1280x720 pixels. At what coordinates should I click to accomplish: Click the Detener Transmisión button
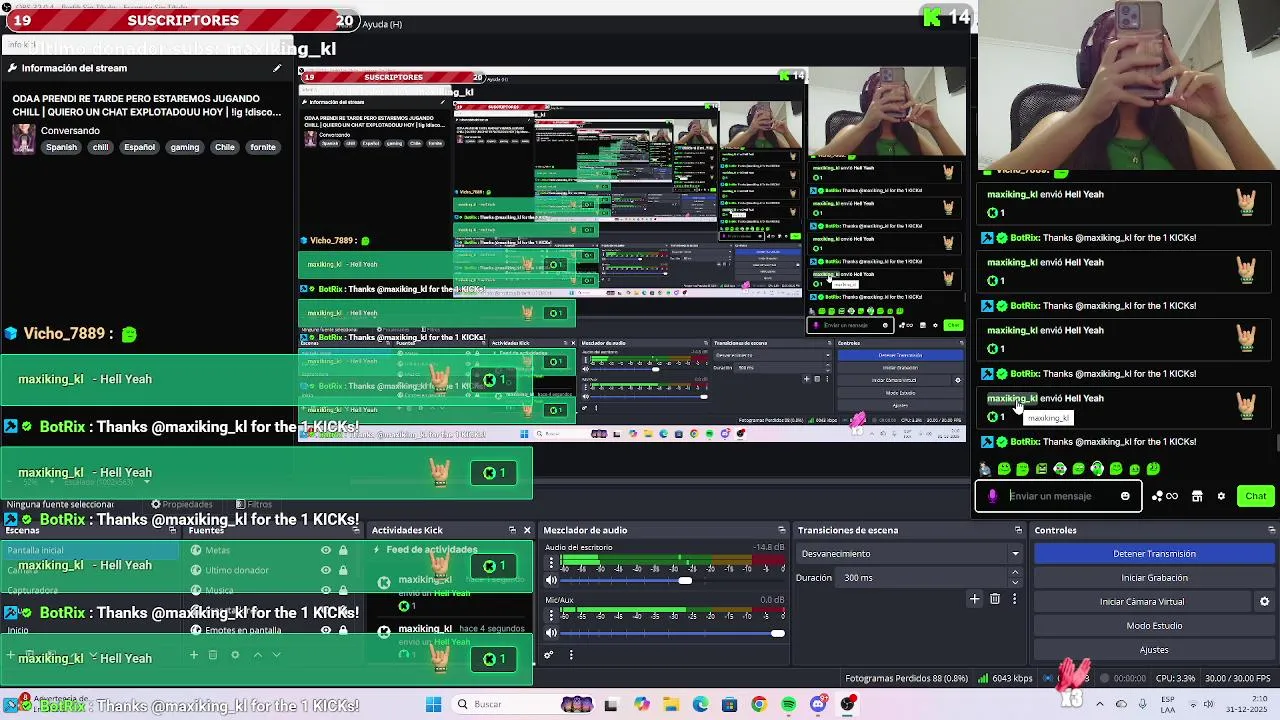1154,554
